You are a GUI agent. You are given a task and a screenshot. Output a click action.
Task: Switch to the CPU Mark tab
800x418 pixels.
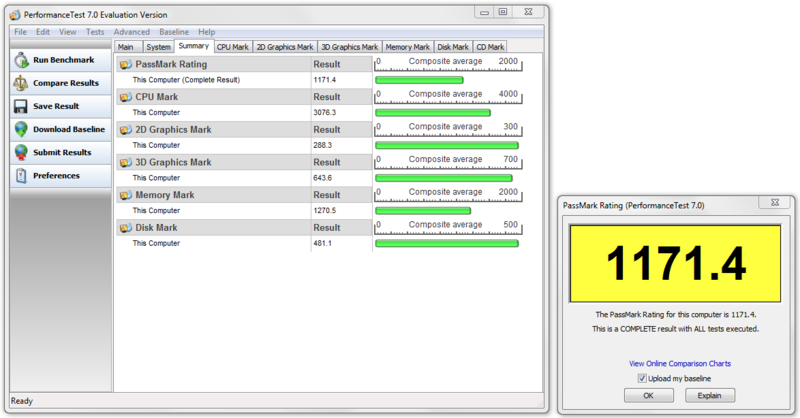point(233,47)
